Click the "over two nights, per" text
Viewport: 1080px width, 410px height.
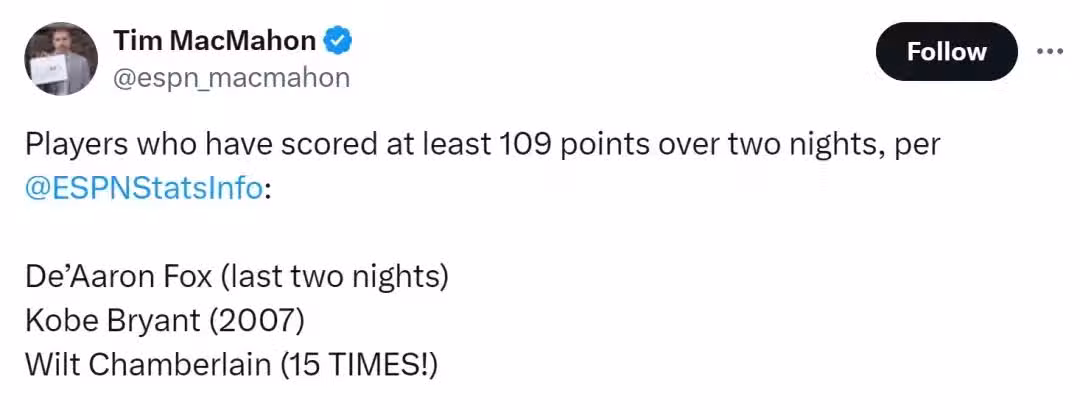(800, 144)
